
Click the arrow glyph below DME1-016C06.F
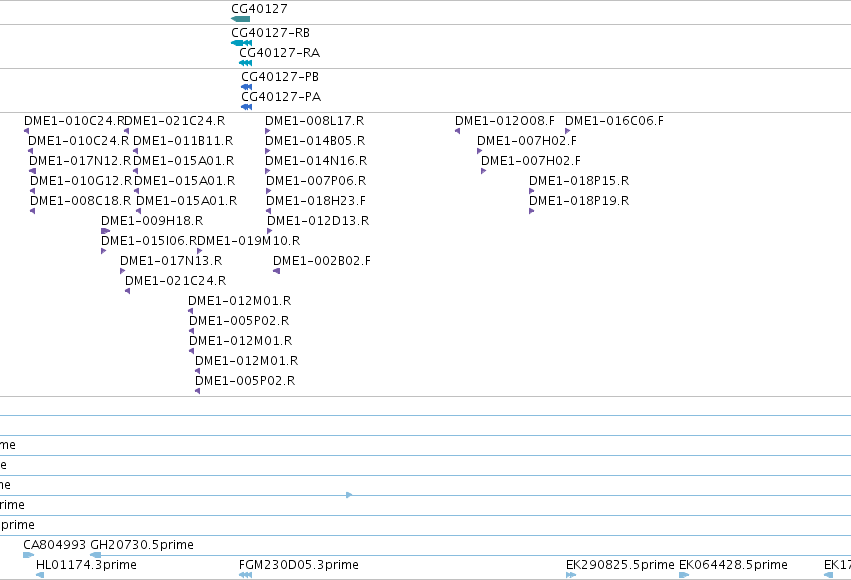[x=568, y=131]
